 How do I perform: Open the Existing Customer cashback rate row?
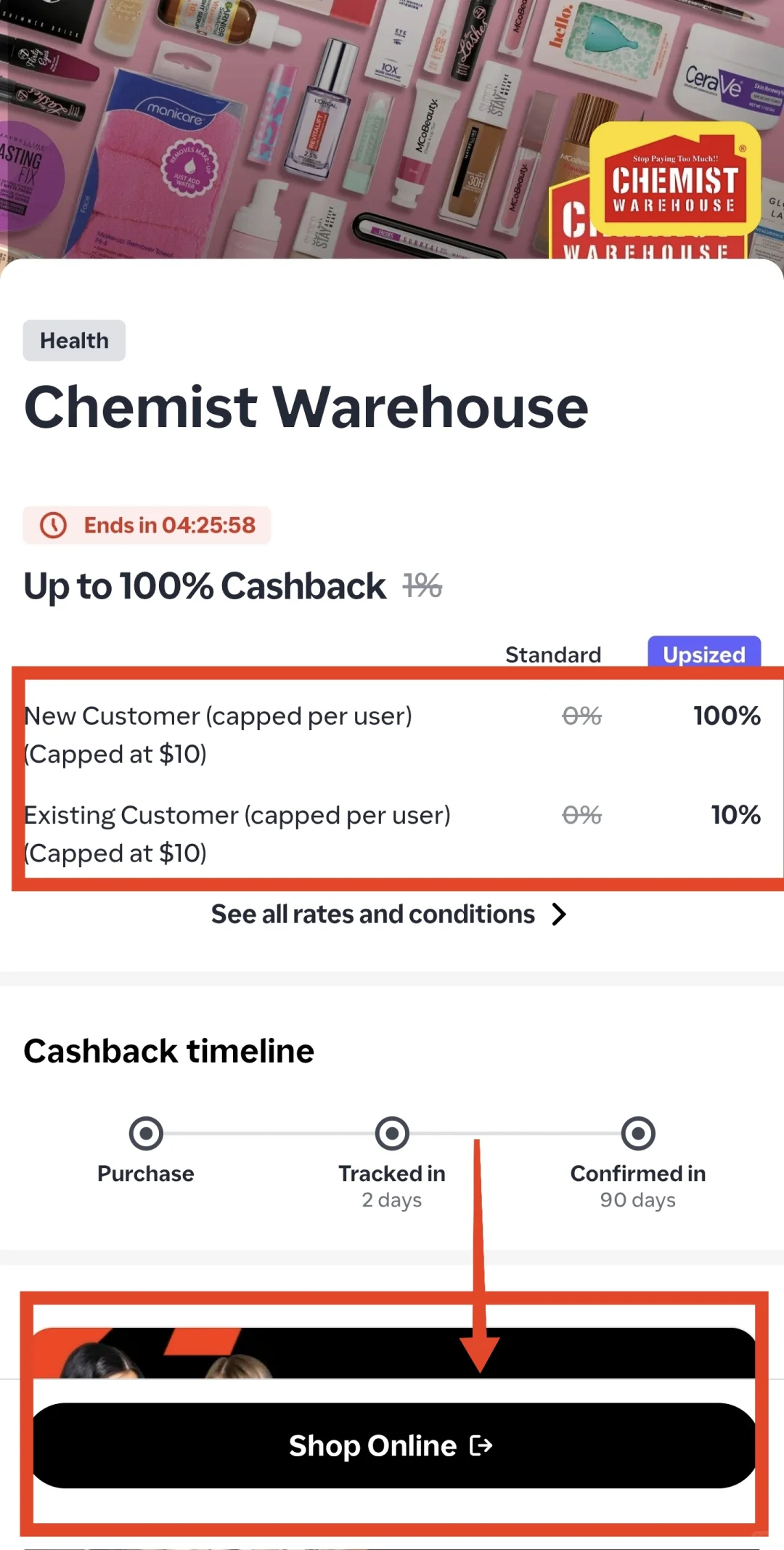392,834
